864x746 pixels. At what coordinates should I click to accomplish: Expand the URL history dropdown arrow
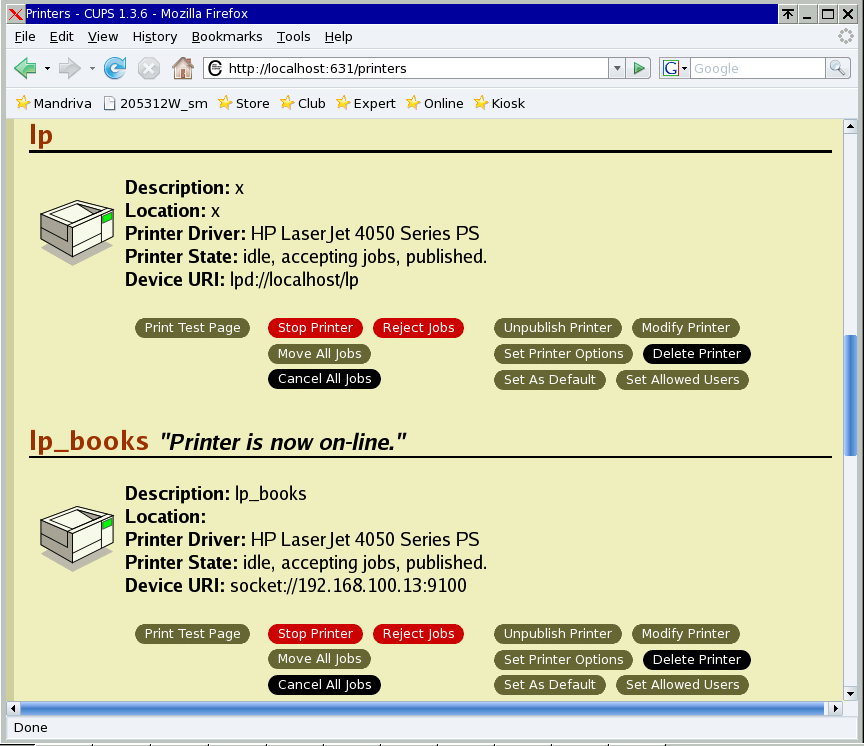click(x=617, y=68)
